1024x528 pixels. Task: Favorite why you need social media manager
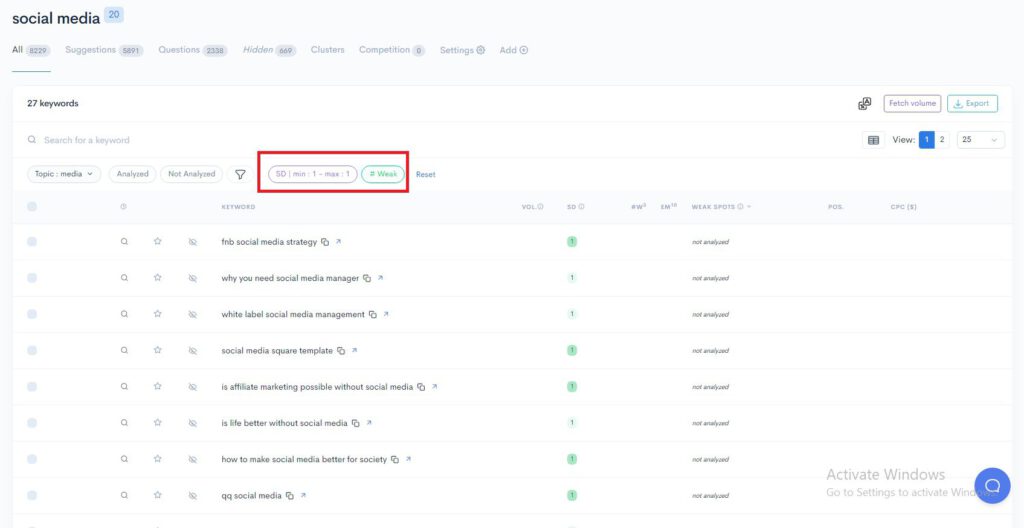click(x=157, y=278)
